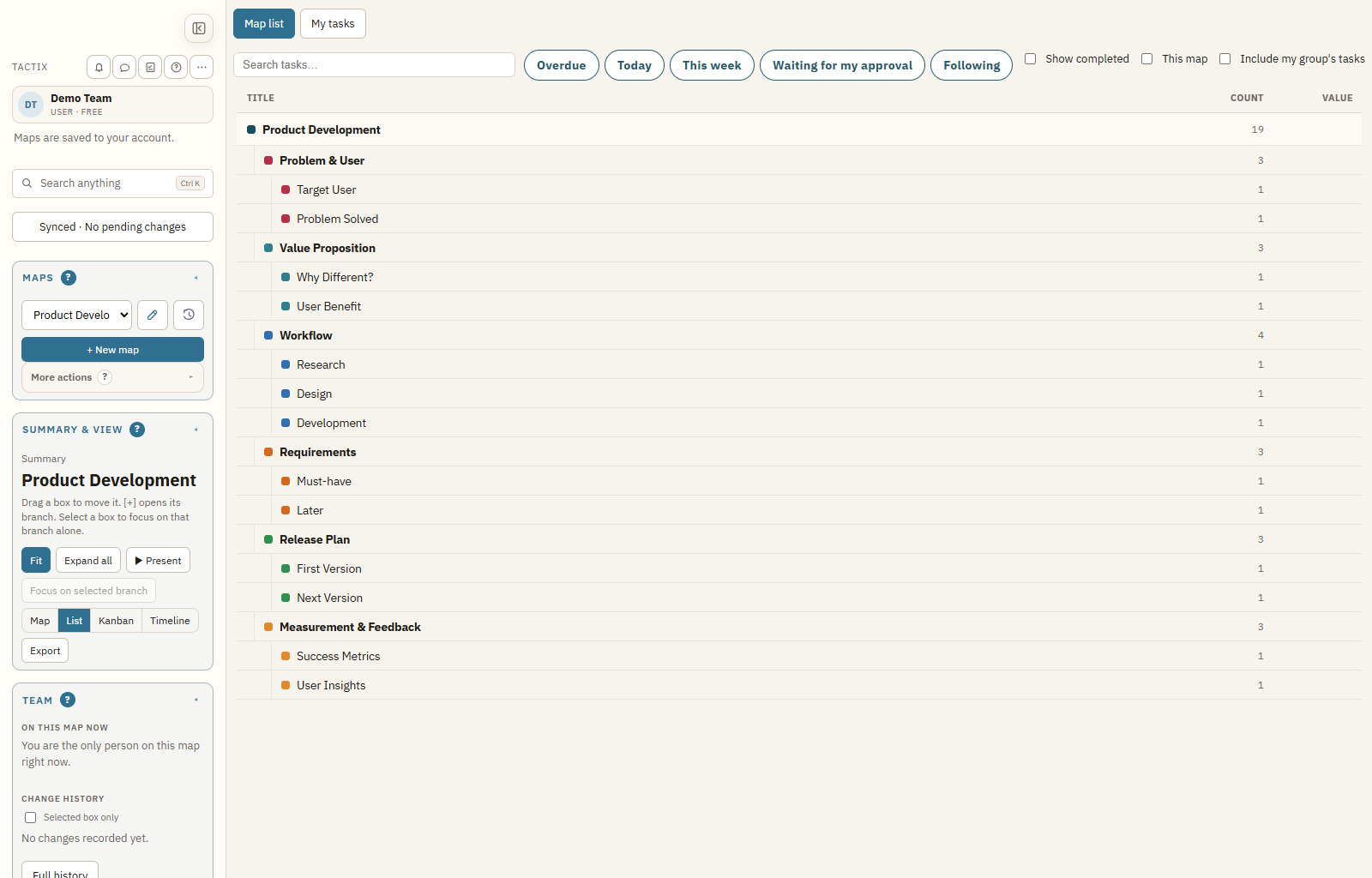The image size is (1372, 878).
Task: Open help via the question-mark icon beside TACTIX
Action: [176, 67]
